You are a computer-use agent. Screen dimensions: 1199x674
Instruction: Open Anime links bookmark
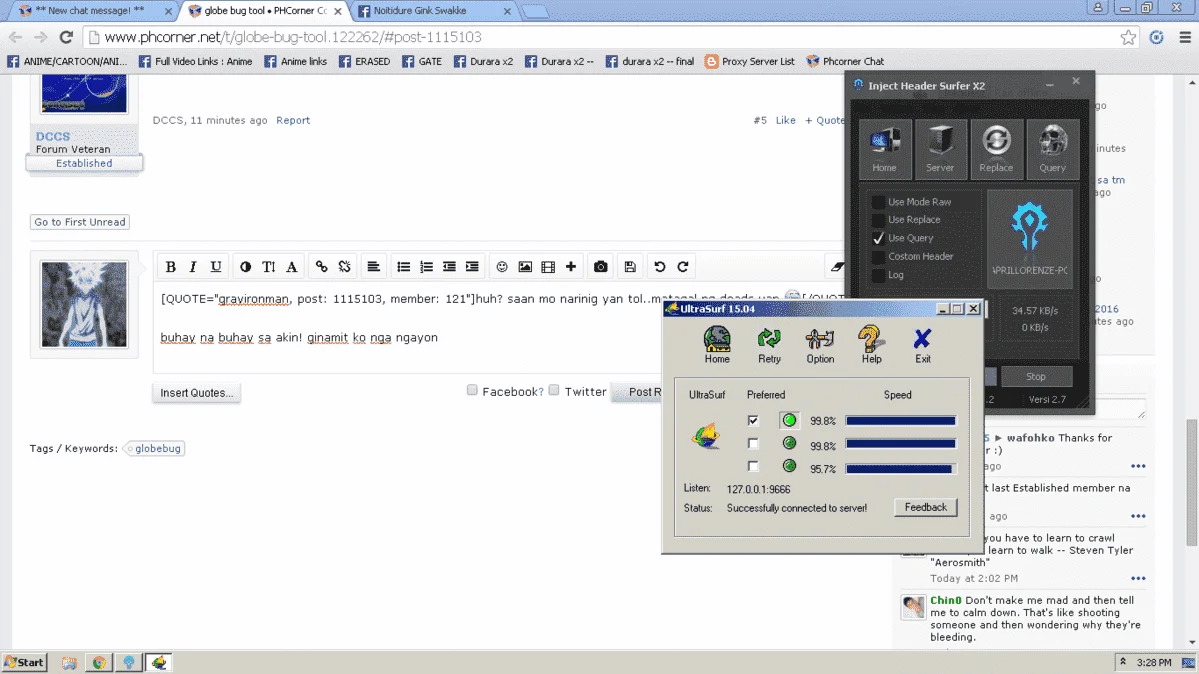pos(295,61)
